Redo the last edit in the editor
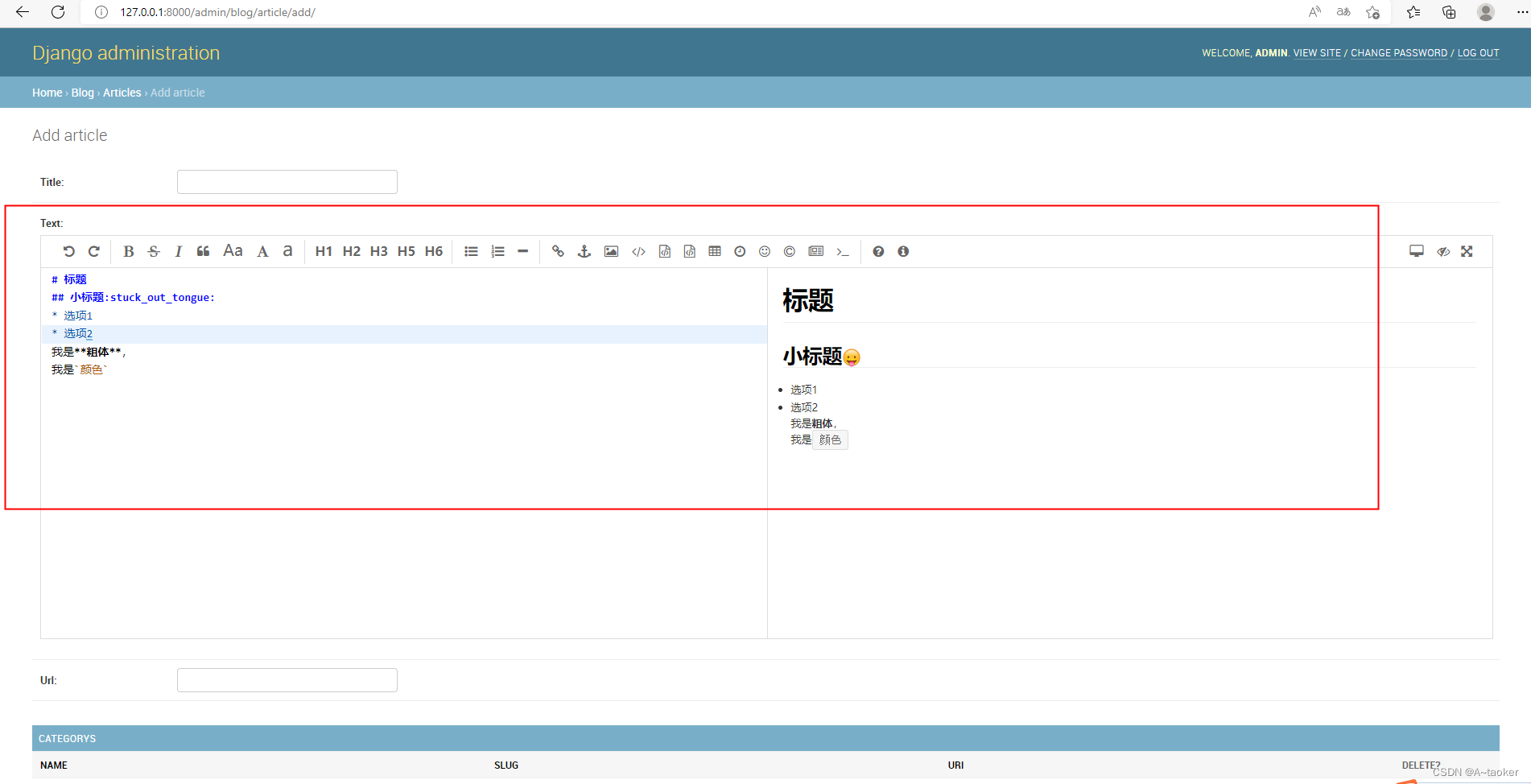The image size is (1531, 784). [x=94, y=251]
